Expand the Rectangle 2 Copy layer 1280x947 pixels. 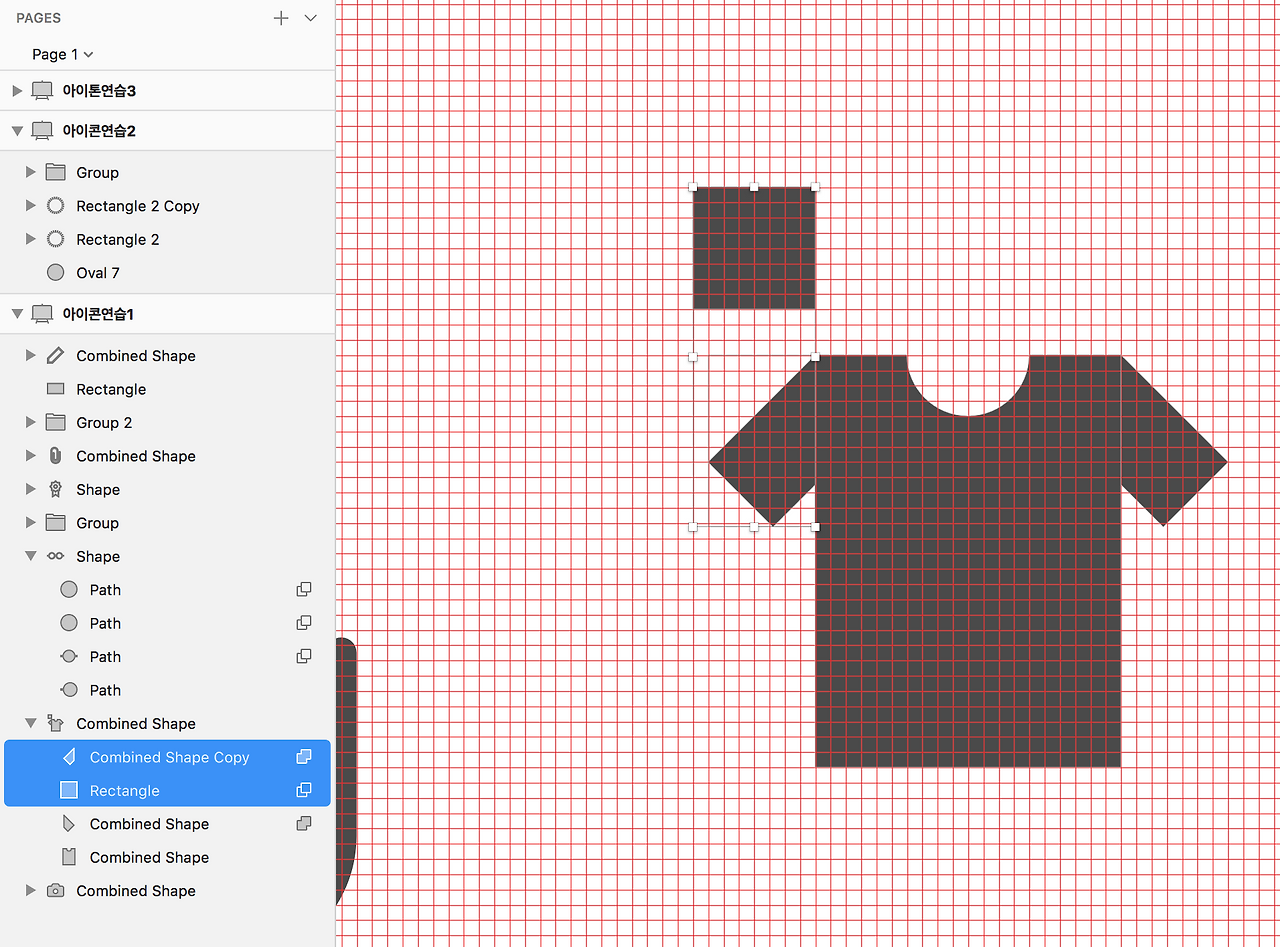31,206
